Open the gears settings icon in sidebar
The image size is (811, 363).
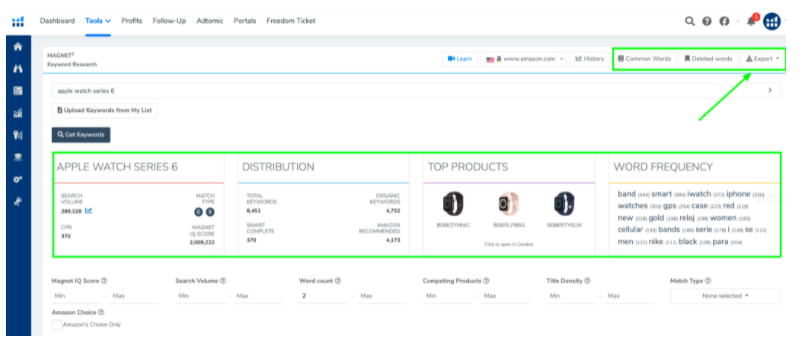tap(18, 179)
